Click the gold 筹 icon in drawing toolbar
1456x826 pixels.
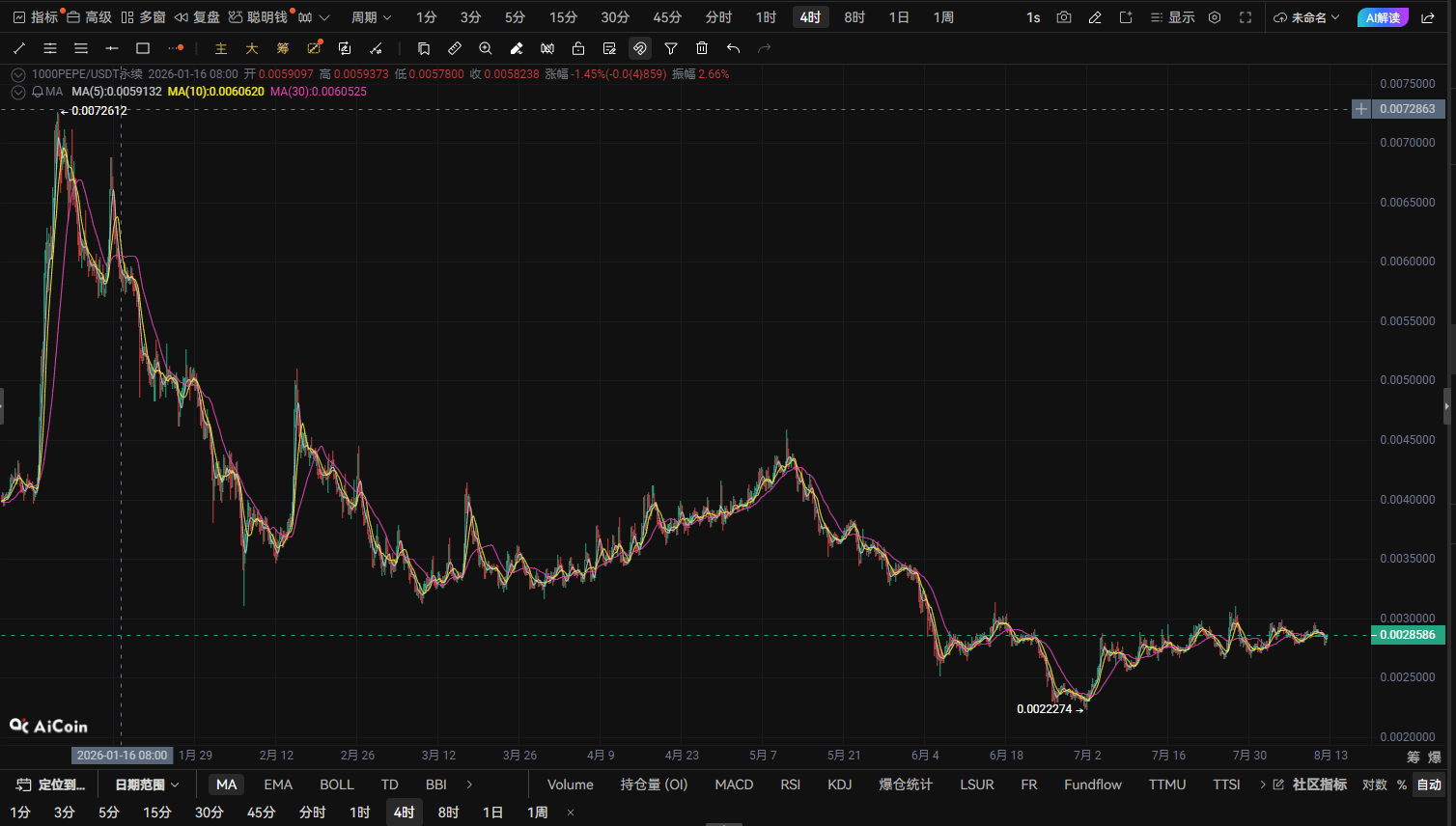283,48
